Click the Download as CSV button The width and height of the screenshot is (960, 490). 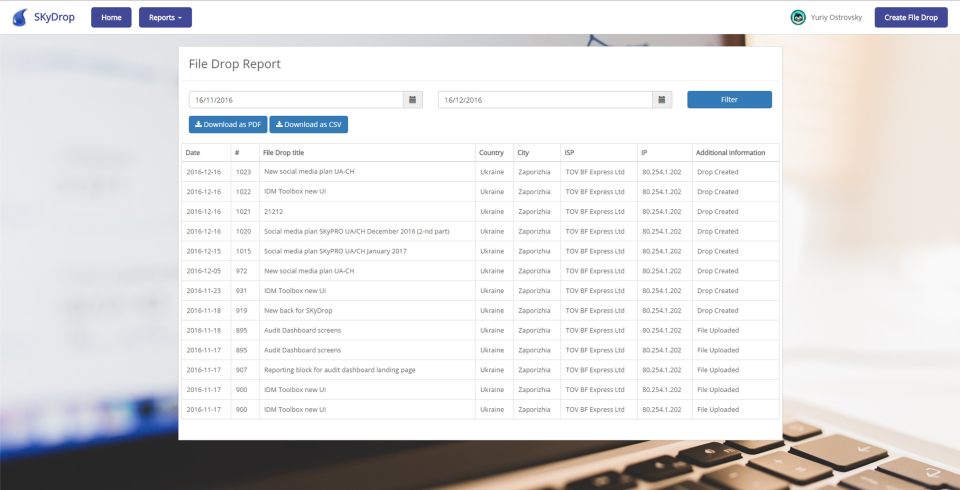tap(309, 124)
